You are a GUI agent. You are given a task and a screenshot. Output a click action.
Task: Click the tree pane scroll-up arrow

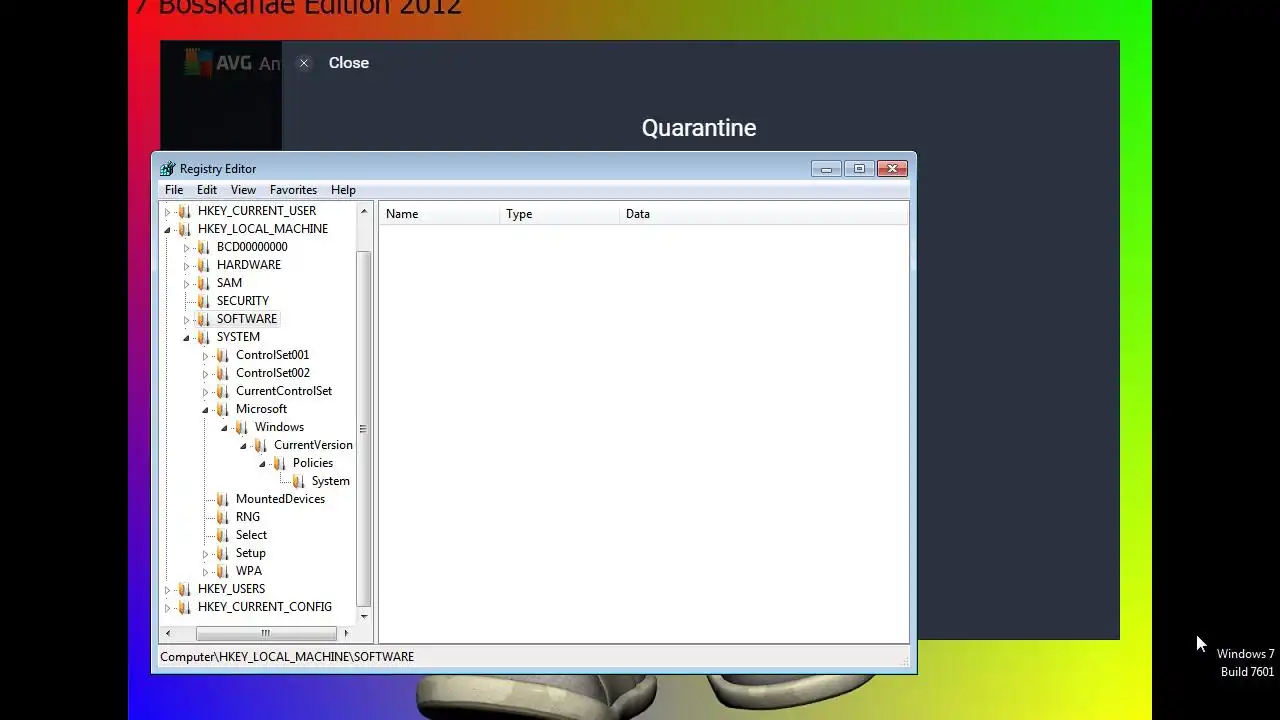pos(364,211)
